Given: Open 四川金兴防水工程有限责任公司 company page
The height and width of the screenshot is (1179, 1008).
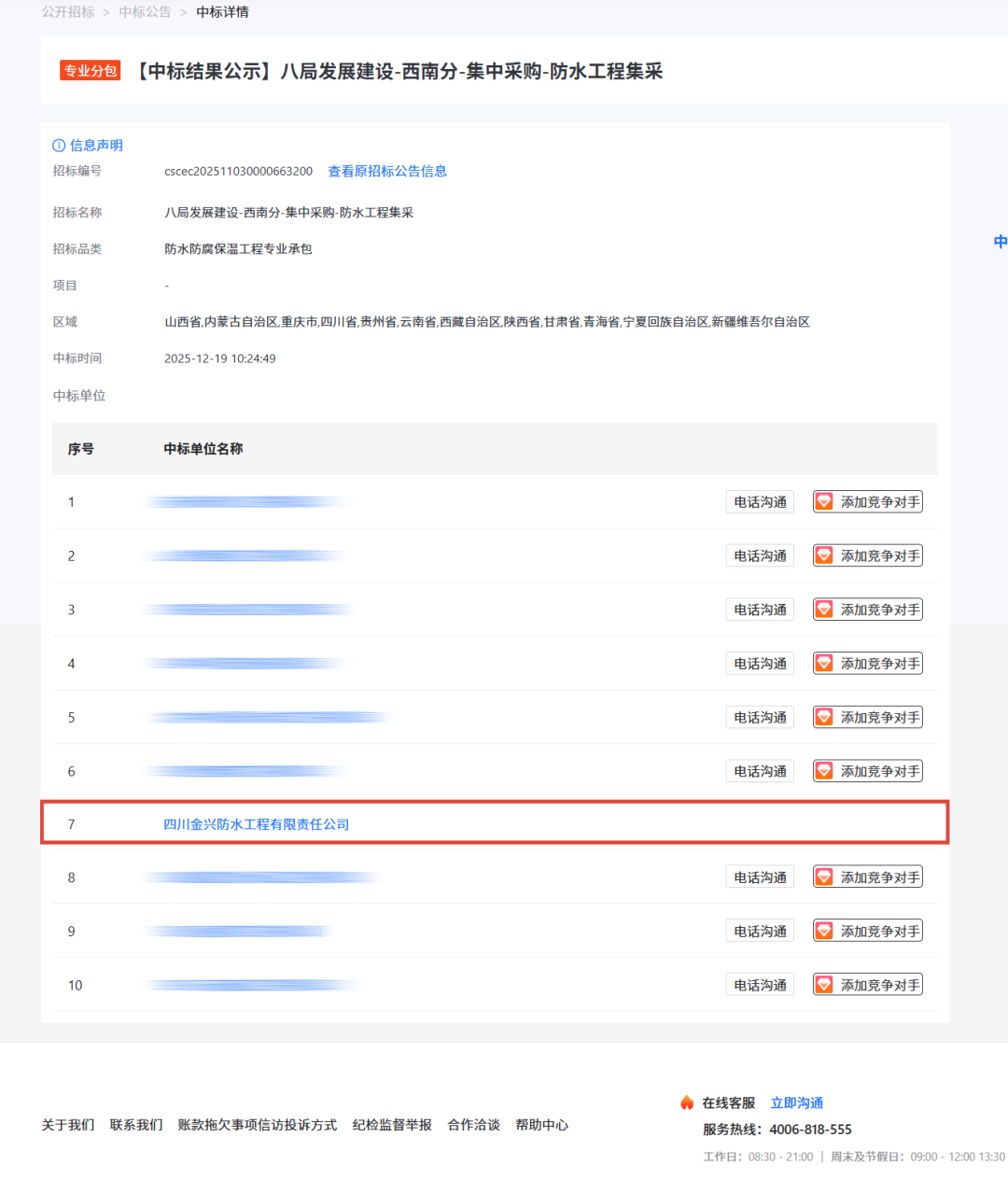Looking at the screenshot, I should click(x=257, y=824).
